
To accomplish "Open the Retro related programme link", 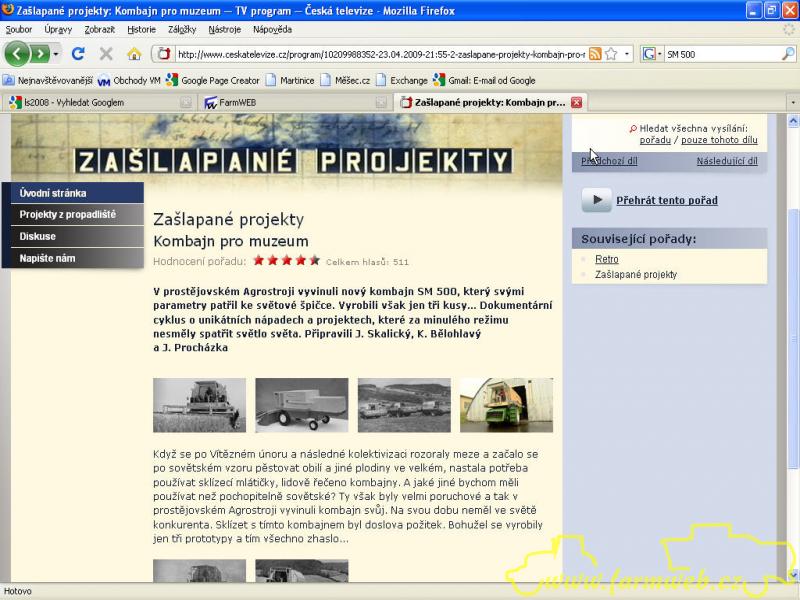I will (606, 259).
